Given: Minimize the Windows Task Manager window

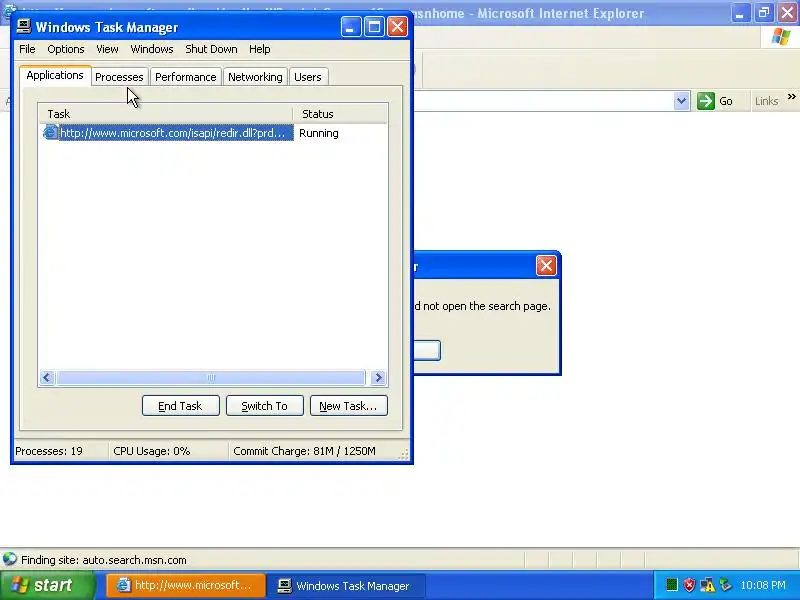Looking at the screenshot, I should (351, 27).
